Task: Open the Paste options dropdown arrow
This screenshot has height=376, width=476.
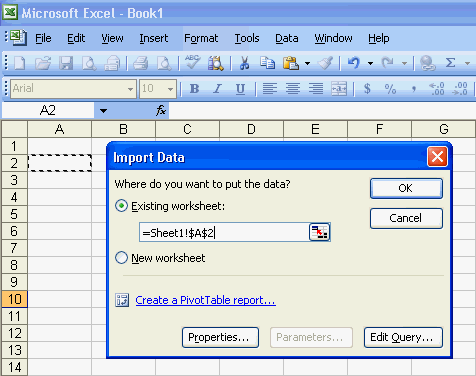Action: pos(307,63)
